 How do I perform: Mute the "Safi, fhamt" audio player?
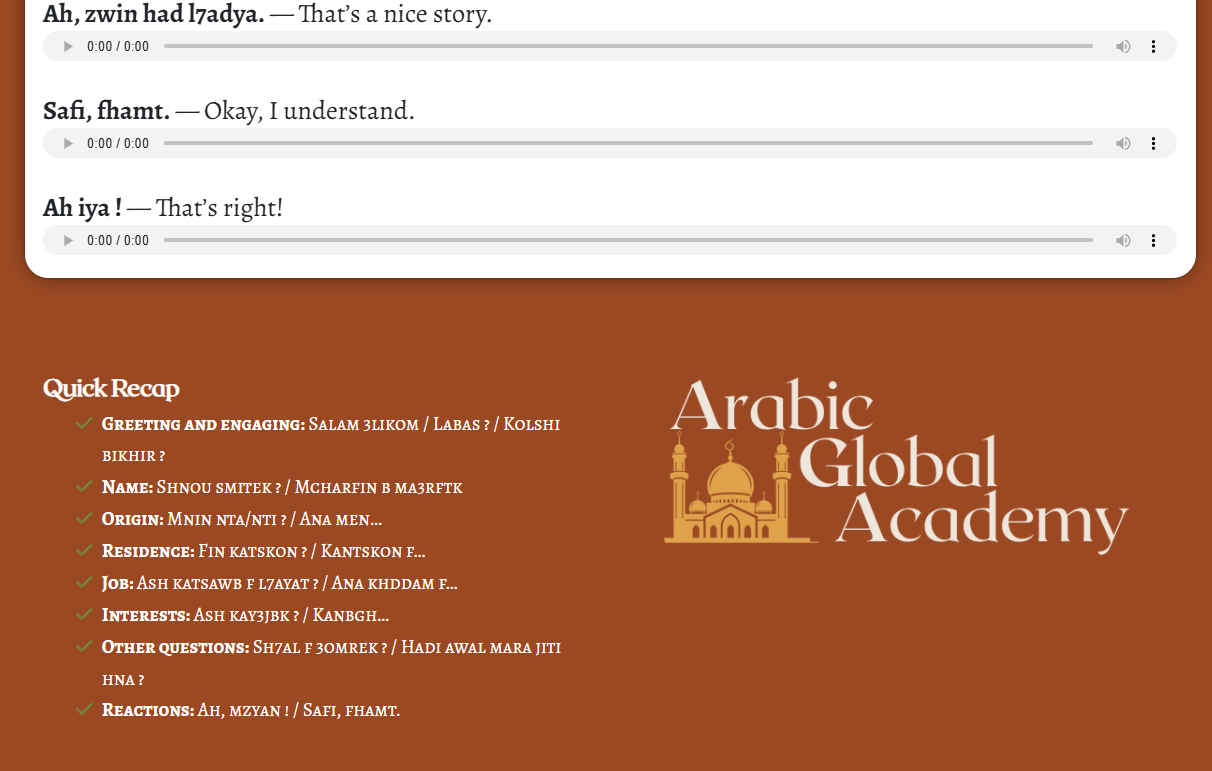pyautogui.click(x=1123, y=144)
